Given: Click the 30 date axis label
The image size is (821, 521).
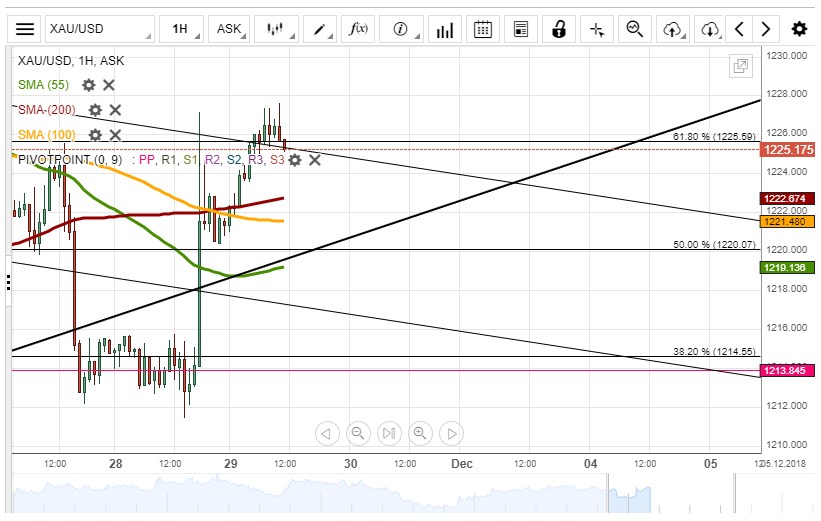Looking at the screenshot, I should (x=351, y=463).
